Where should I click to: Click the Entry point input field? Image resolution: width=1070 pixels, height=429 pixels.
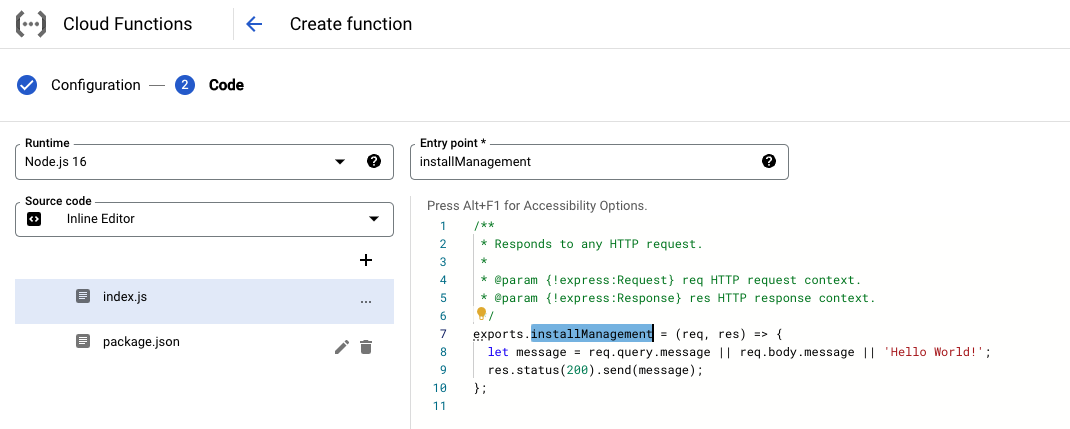[x=599, y=162]
